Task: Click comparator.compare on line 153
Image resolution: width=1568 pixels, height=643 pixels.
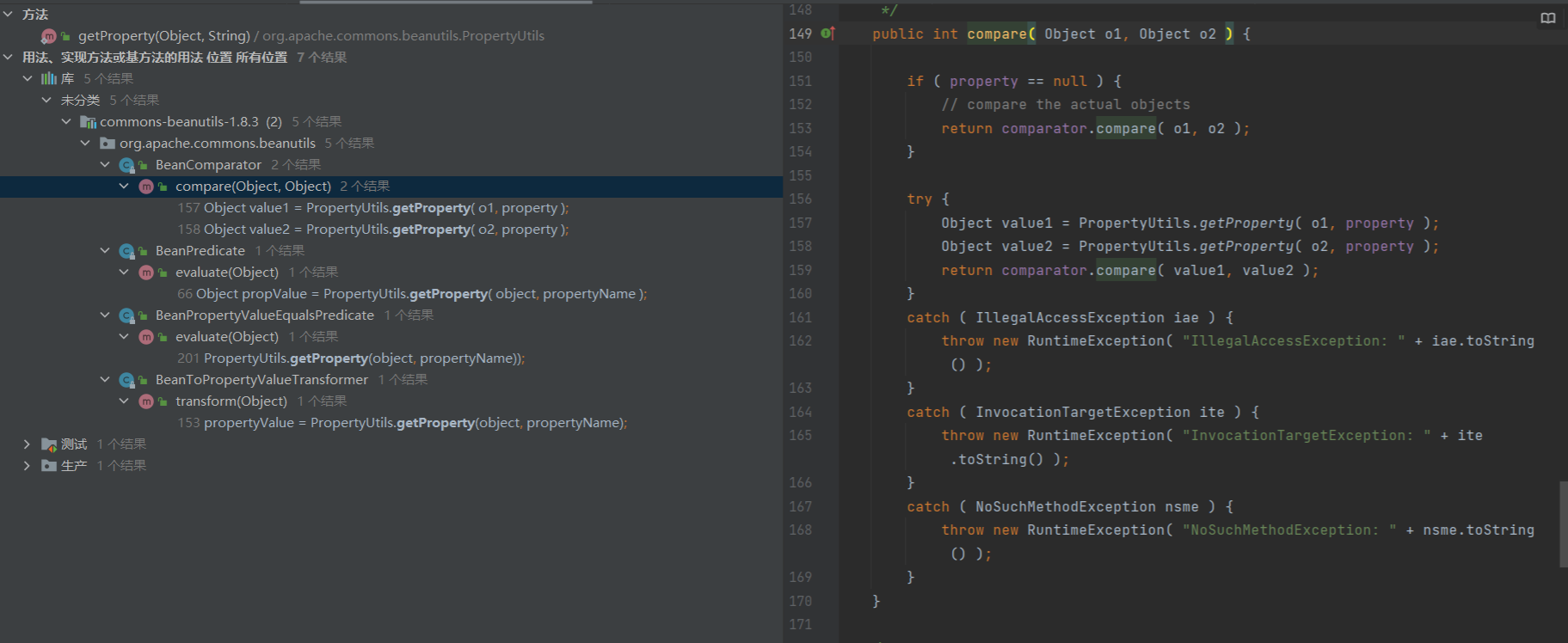Action: [x=1079, y=128]
